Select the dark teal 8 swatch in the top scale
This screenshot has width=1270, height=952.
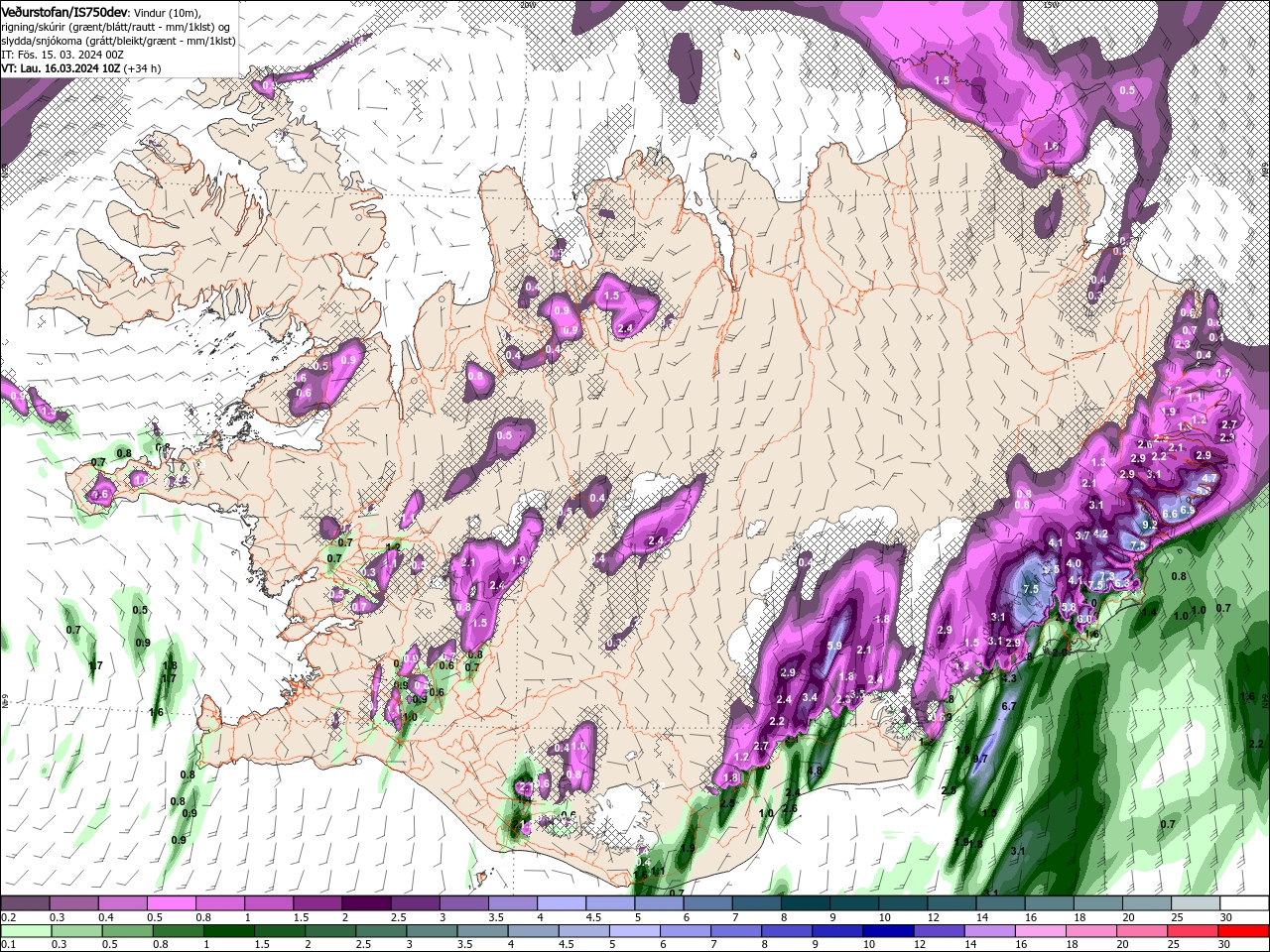coord(806,903)
